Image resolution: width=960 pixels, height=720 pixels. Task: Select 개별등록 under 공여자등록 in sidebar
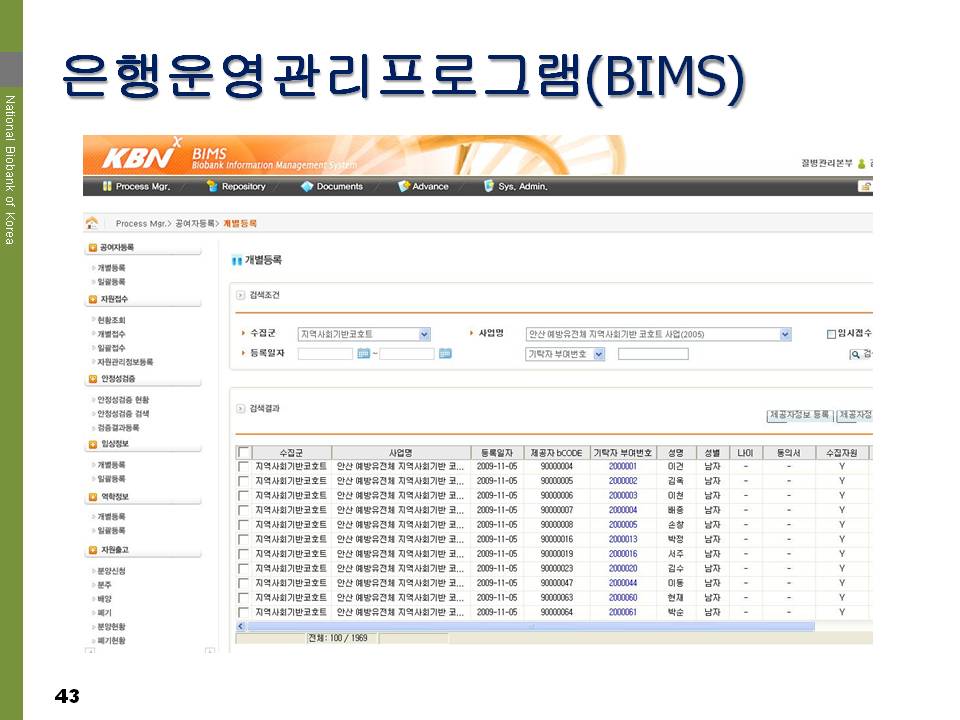(x=111, y=268)
